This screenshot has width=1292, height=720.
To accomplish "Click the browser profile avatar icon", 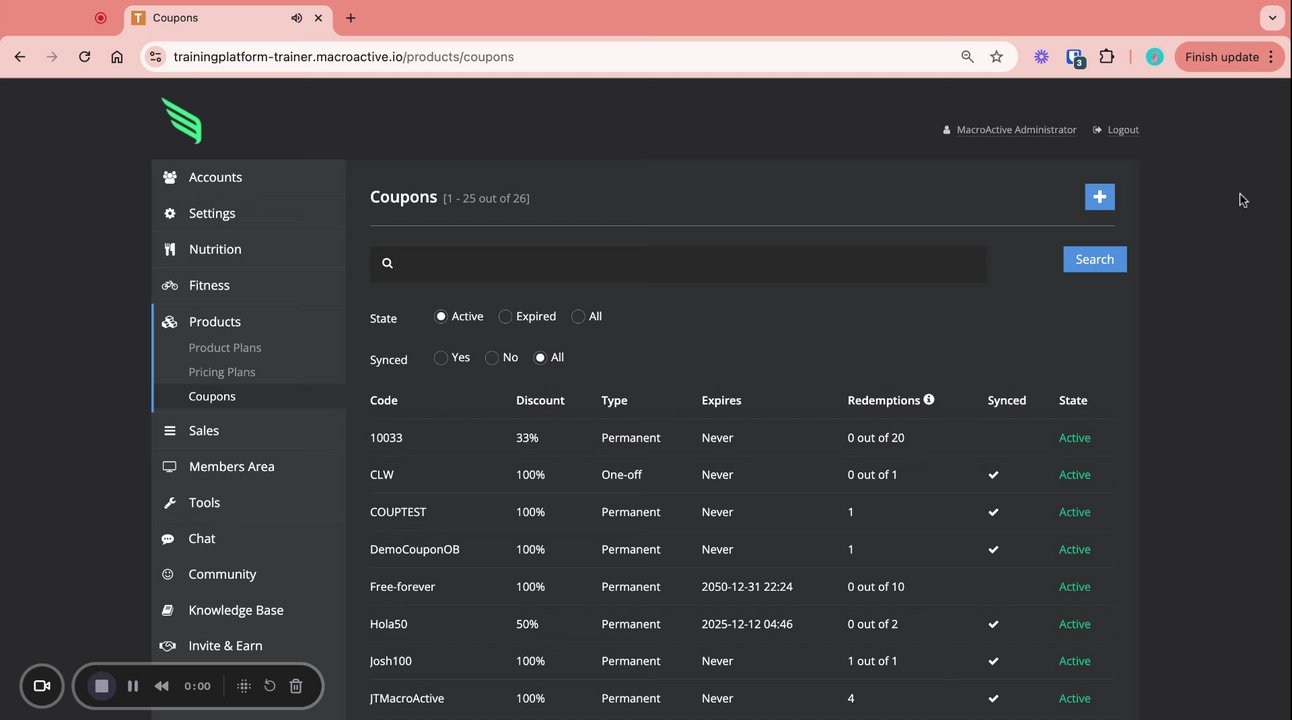I will click(x=1155, y=57).
